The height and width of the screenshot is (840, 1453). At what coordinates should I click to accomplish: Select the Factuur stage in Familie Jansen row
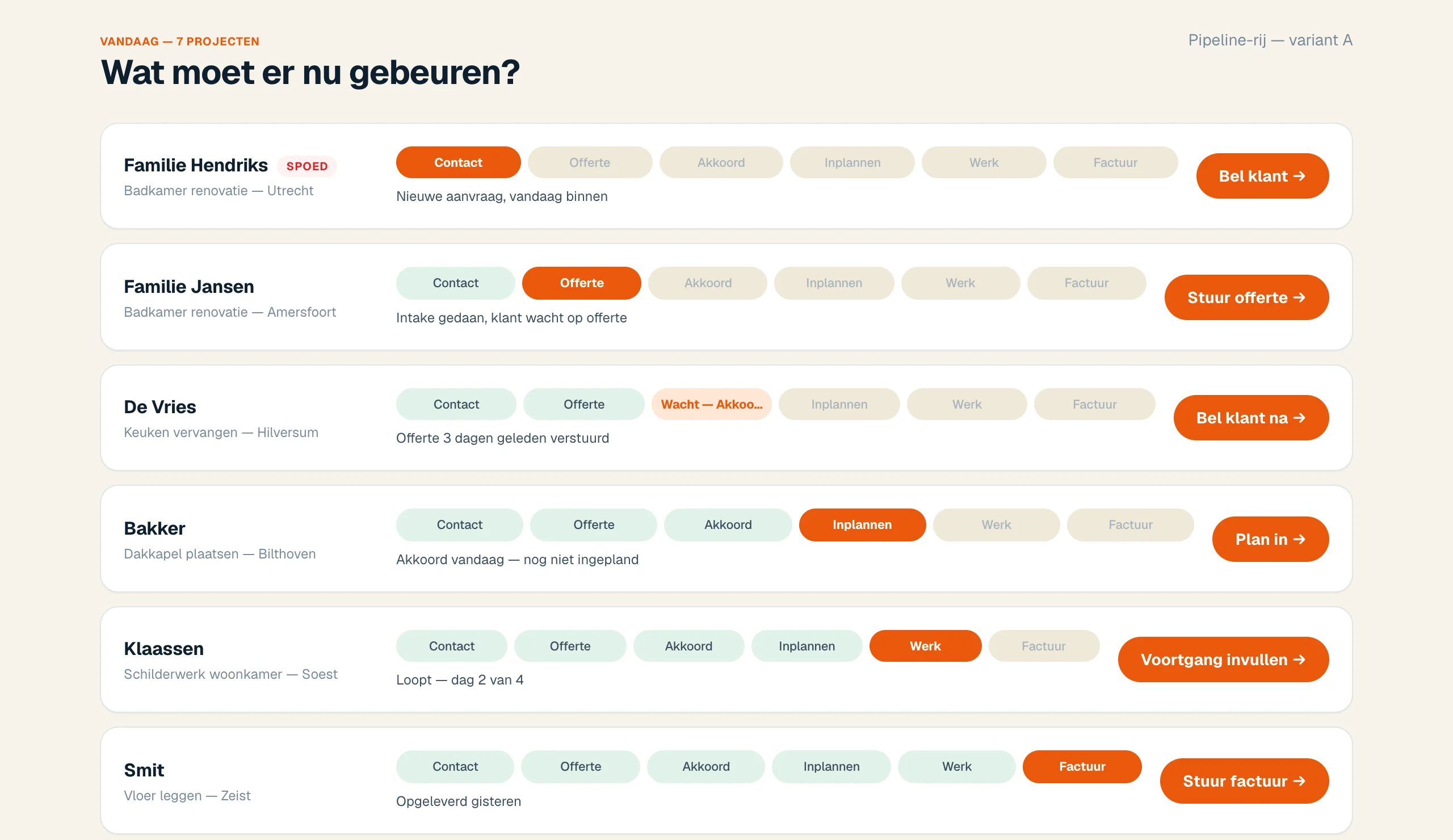pos(1086,283)
